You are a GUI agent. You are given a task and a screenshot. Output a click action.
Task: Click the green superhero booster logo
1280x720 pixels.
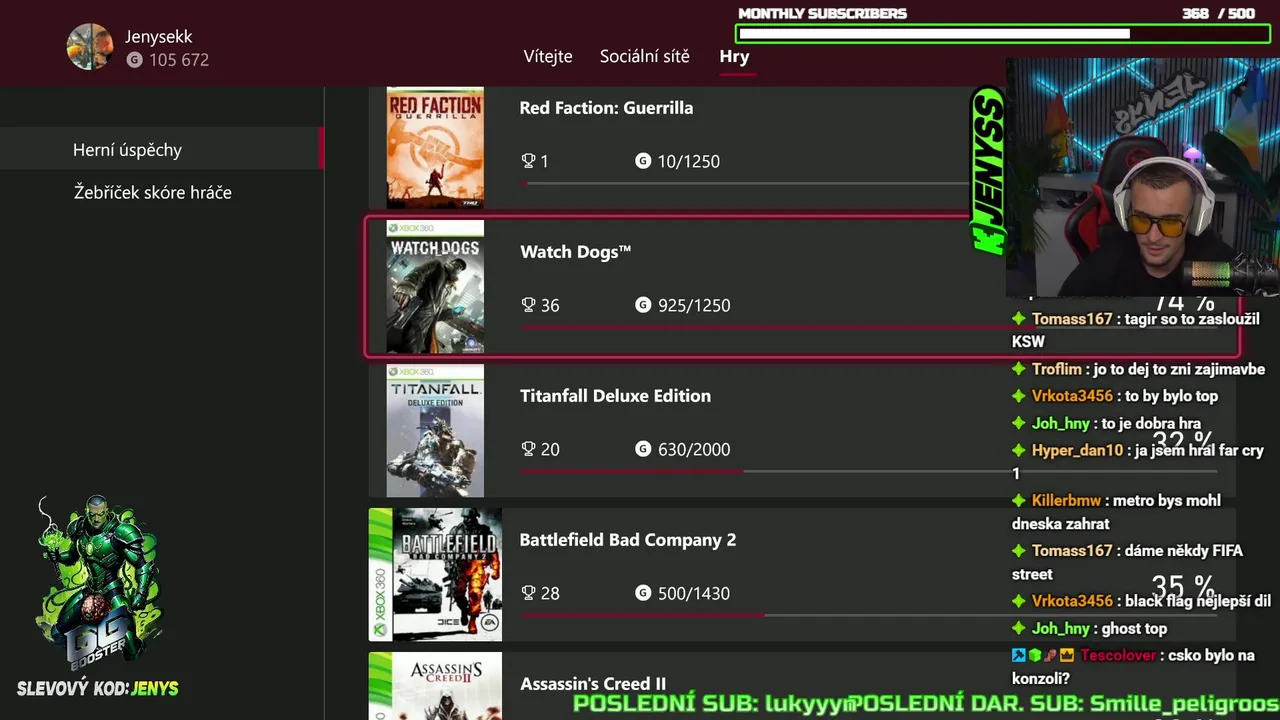(x=97, y=582)
